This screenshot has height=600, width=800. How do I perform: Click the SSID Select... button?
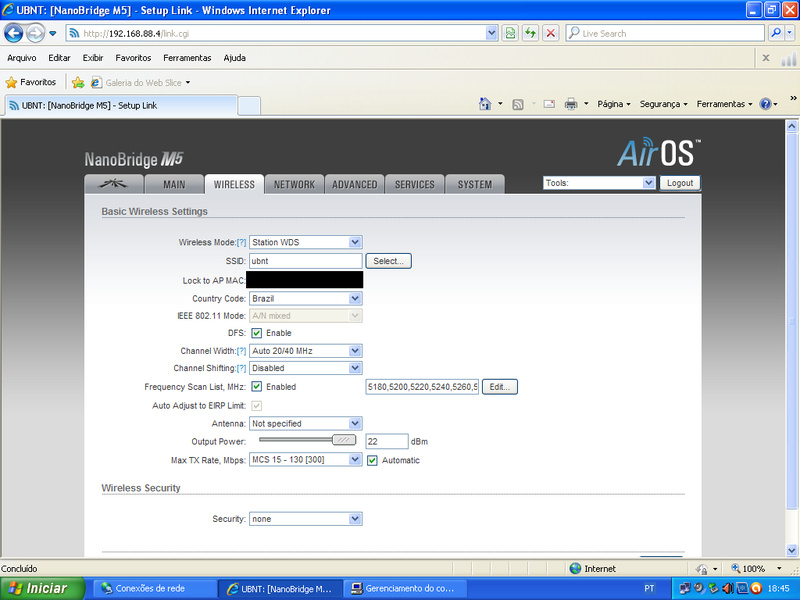pos(388,261)
